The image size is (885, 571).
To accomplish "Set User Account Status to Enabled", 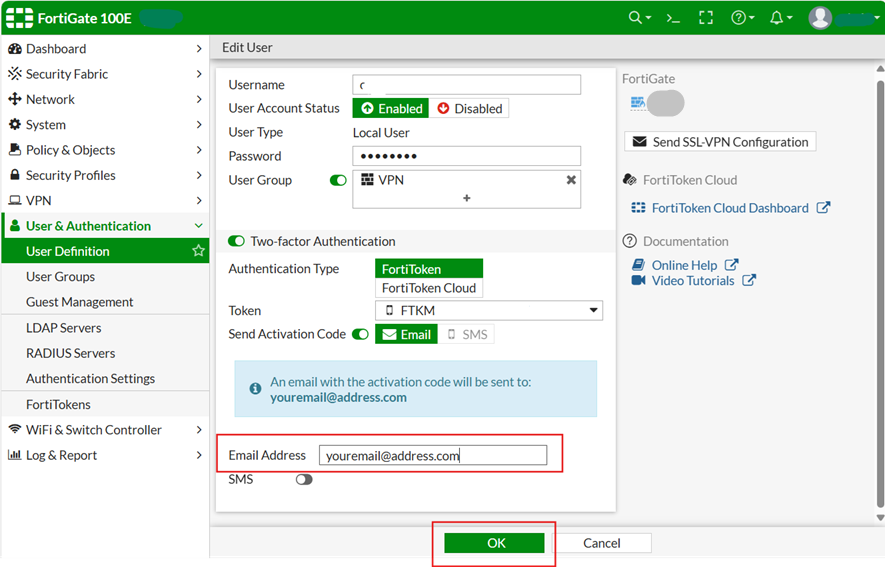I will coord(391,108).
